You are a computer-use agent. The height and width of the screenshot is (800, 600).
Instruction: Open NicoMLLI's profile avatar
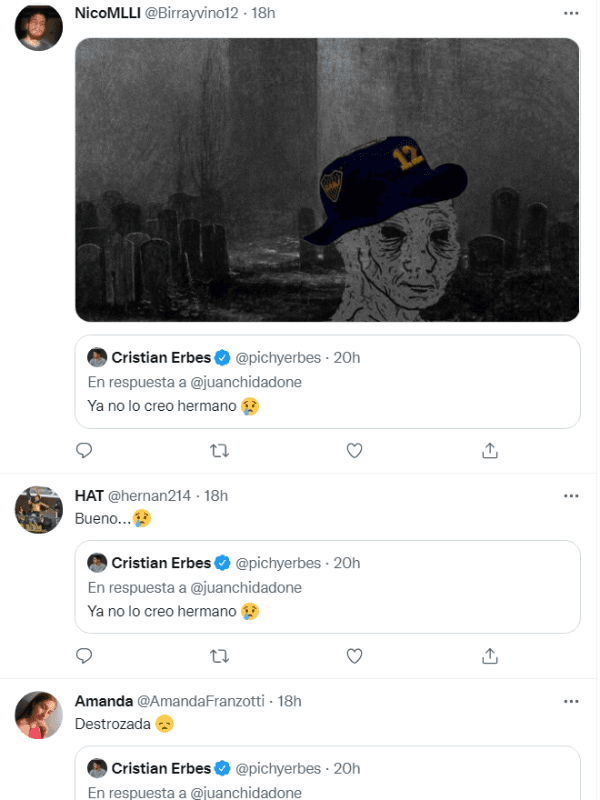39,27
